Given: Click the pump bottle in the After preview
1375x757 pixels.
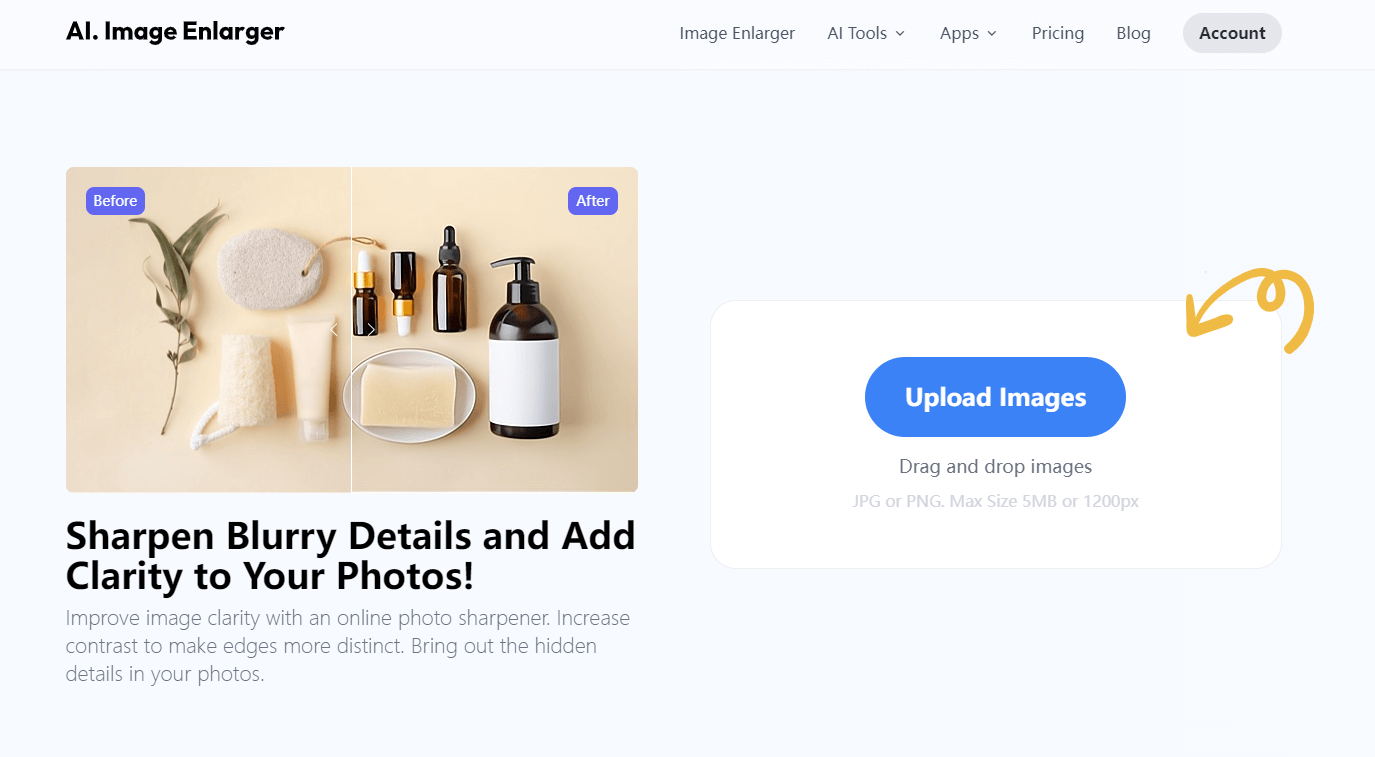Looking at the screenshot, I should [523, 360].
